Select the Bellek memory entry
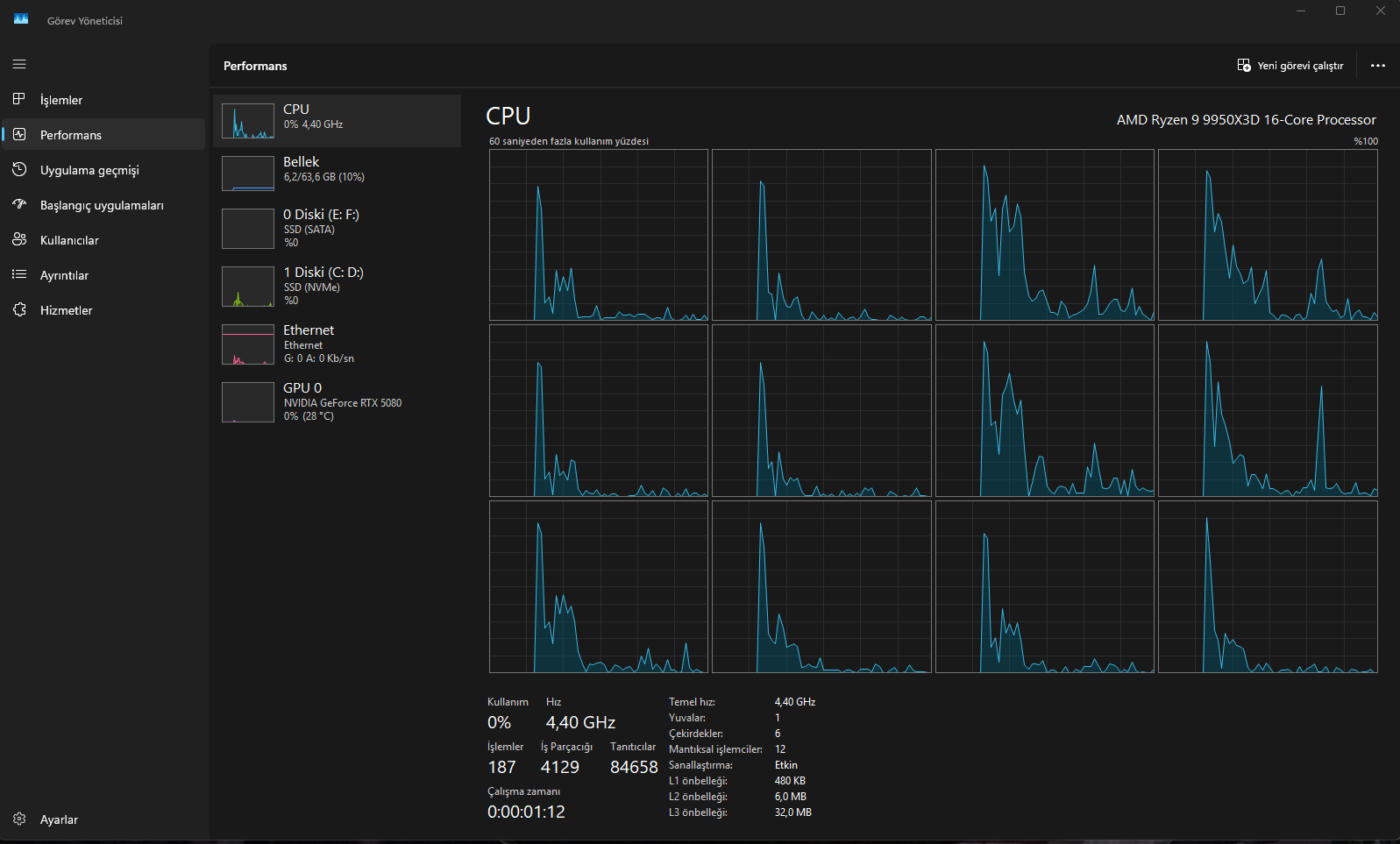The height and width of the screenshot is (844, 1400). click(x=337, y=174)
